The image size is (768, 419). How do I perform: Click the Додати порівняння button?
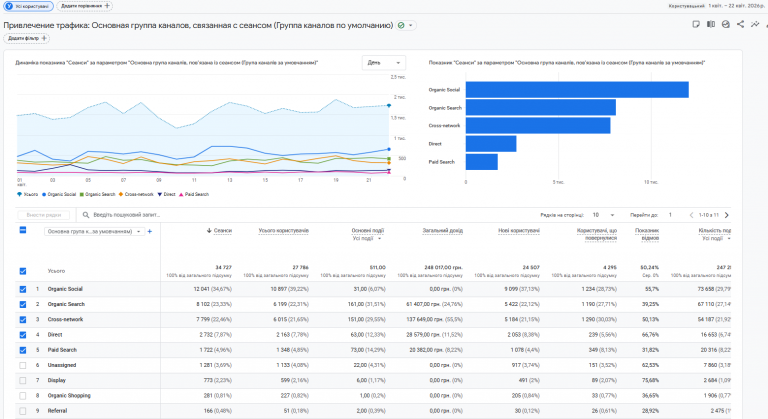[x=85, y=5]
